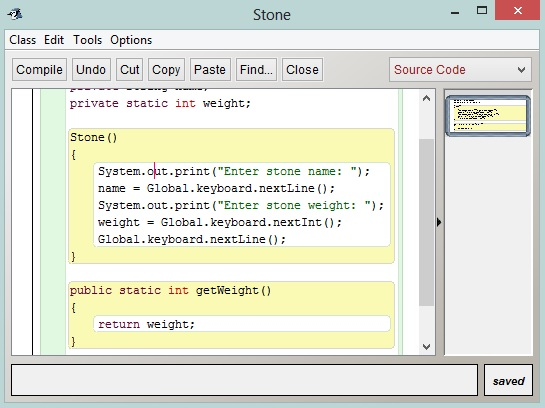
Task: Click the Close toolbar button
Action: coord(302,70)
